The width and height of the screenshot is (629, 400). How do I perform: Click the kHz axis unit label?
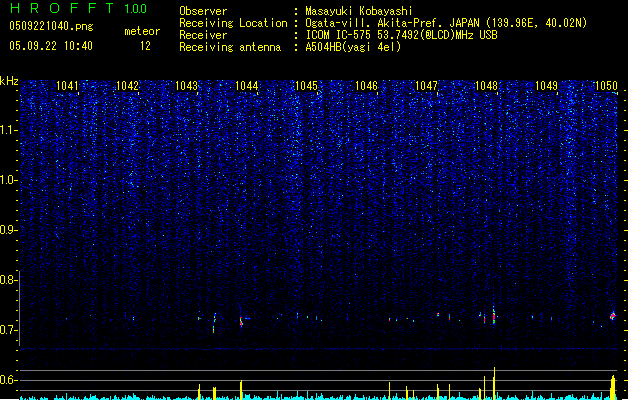9,81
